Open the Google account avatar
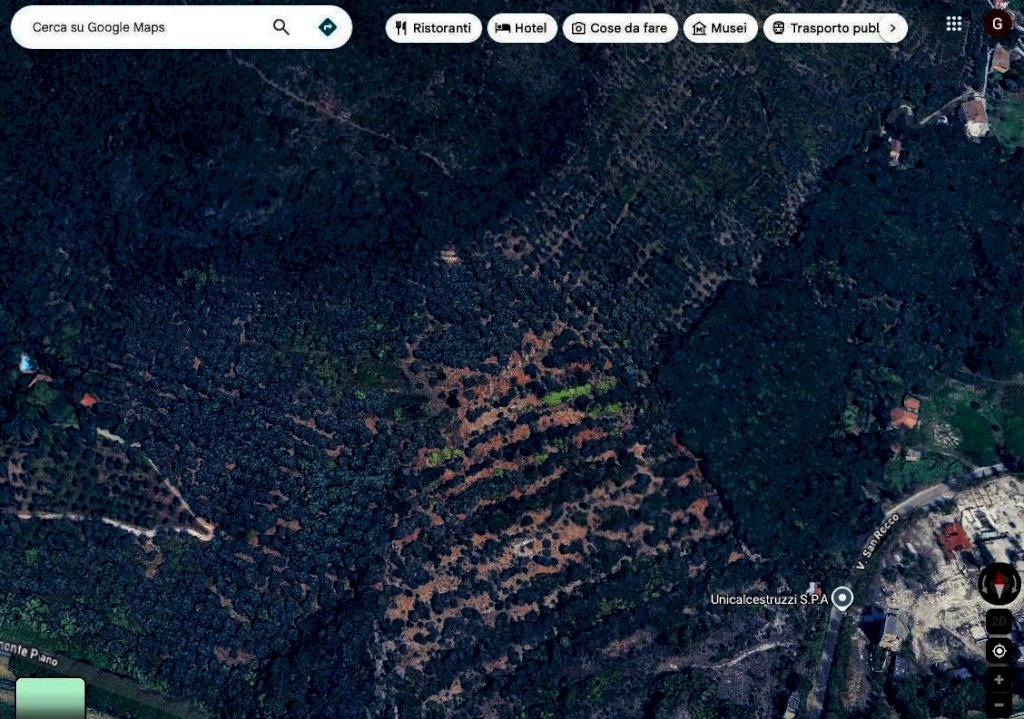Image resolution: width=1024 pixels, height=719 pixels. pyautogui.click(x=997, y=24)
